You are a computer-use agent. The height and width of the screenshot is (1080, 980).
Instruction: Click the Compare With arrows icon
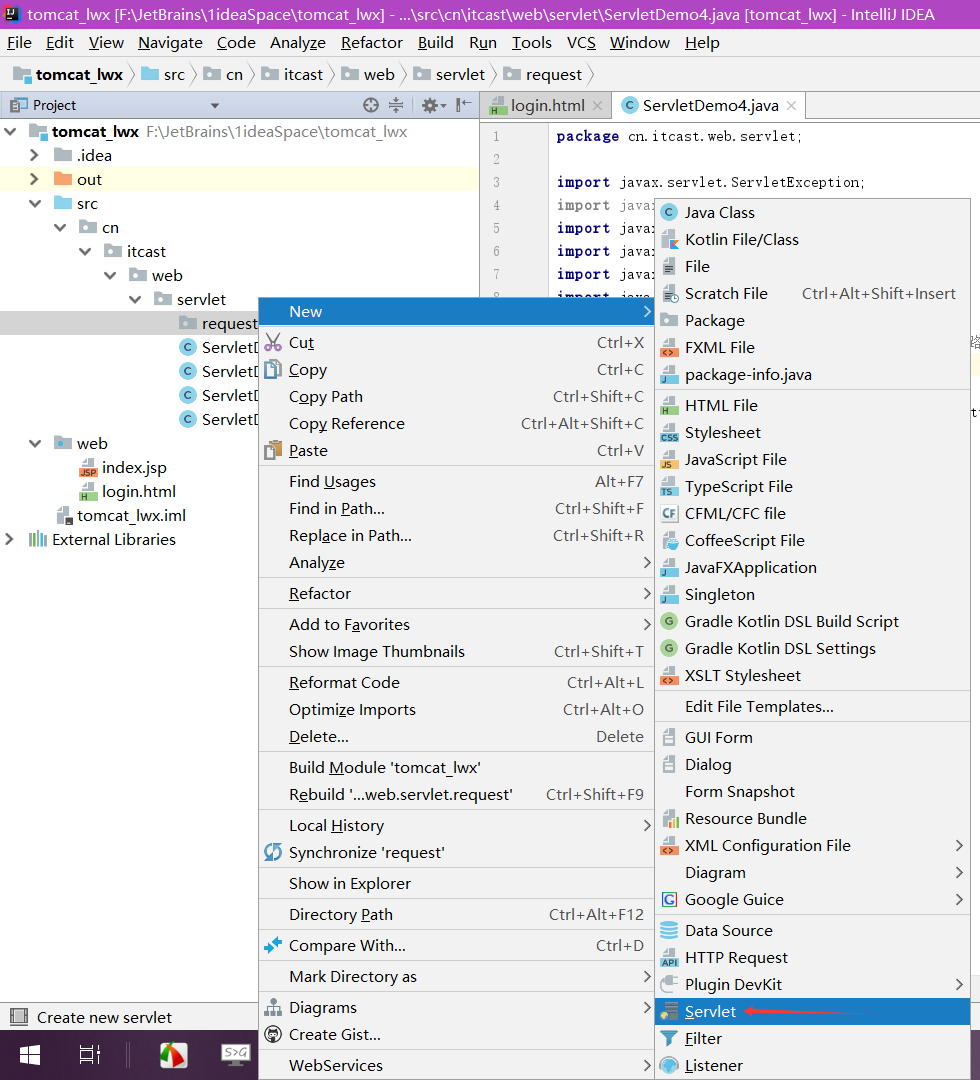tap(273, 946)
